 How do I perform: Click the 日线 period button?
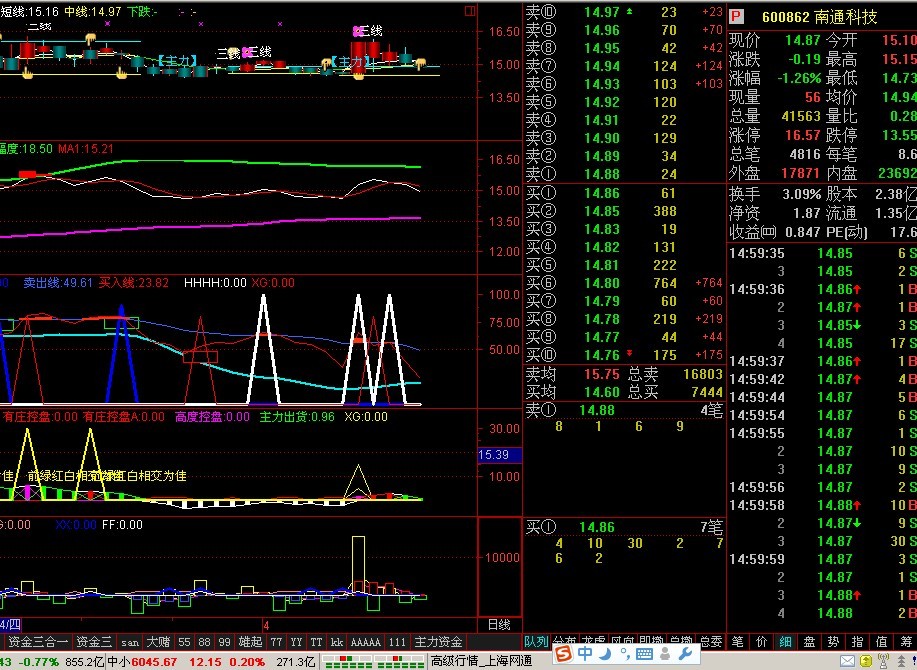coord(499,624)
